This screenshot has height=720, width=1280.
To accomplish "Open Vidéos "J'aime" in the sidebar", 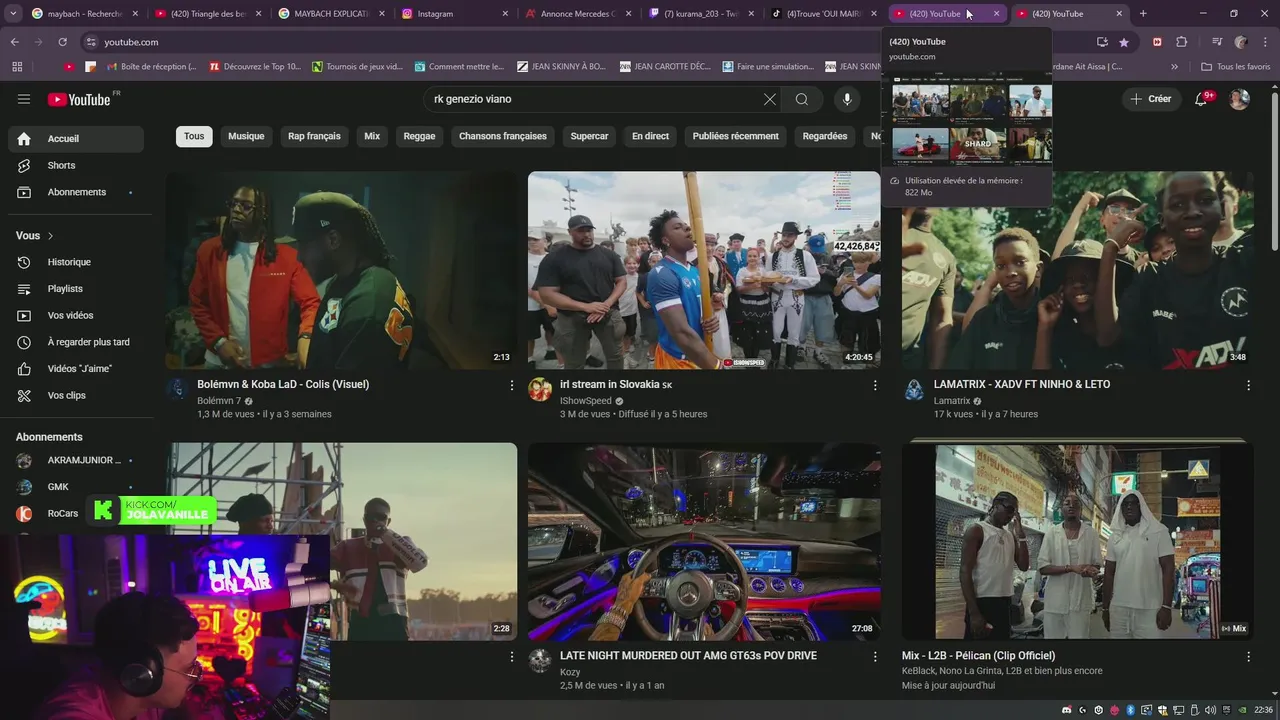I will point(76,369).
